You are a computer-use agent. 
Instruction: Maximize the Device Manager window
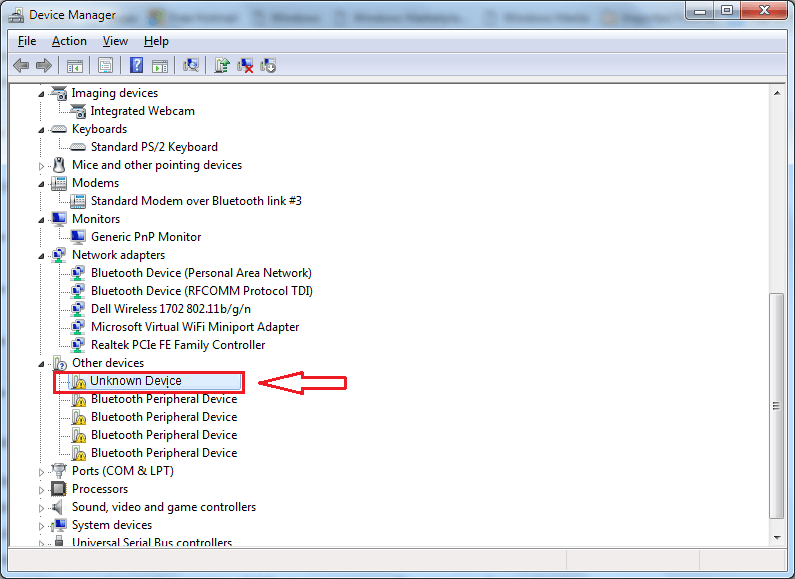727,11
